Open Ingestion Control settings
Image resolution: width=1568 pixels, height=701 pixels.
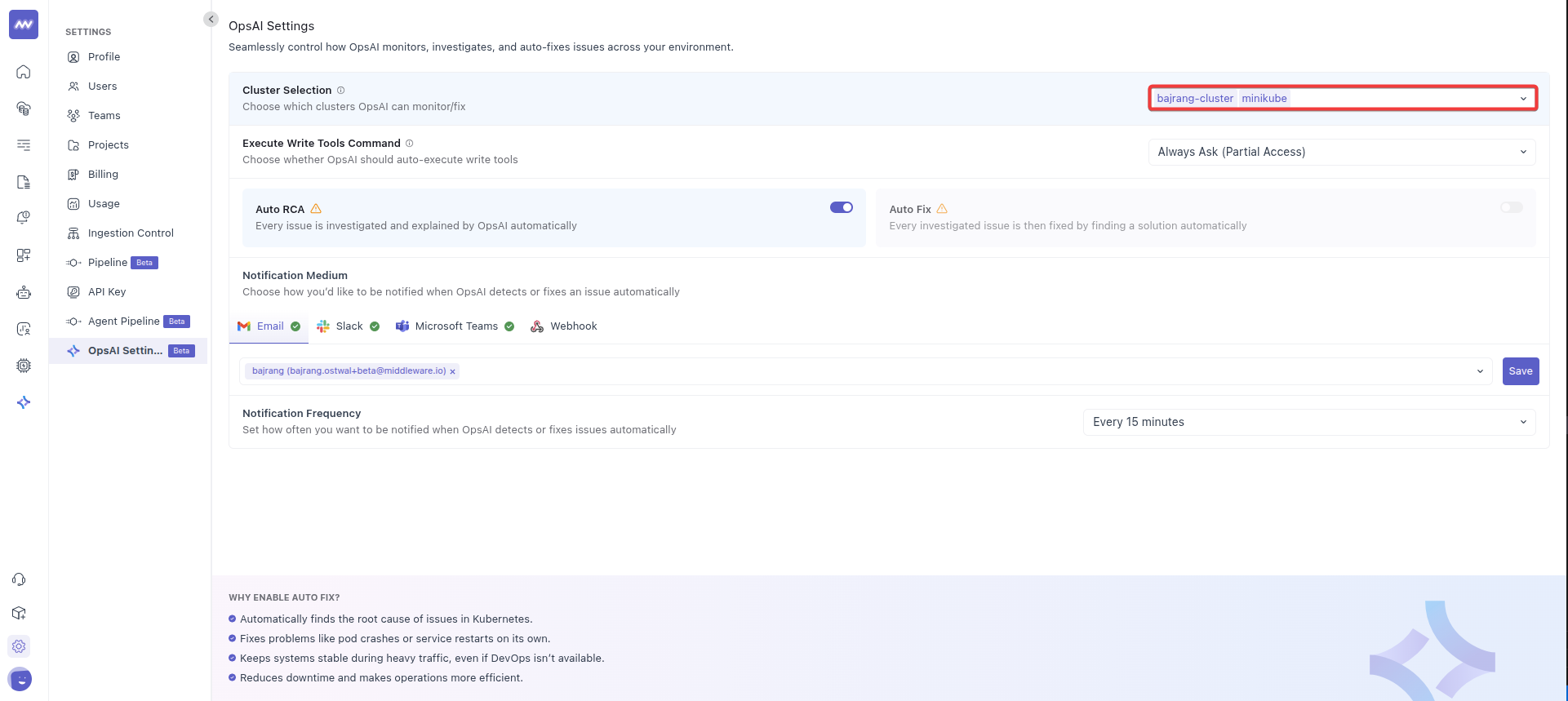tap(131, 233)
